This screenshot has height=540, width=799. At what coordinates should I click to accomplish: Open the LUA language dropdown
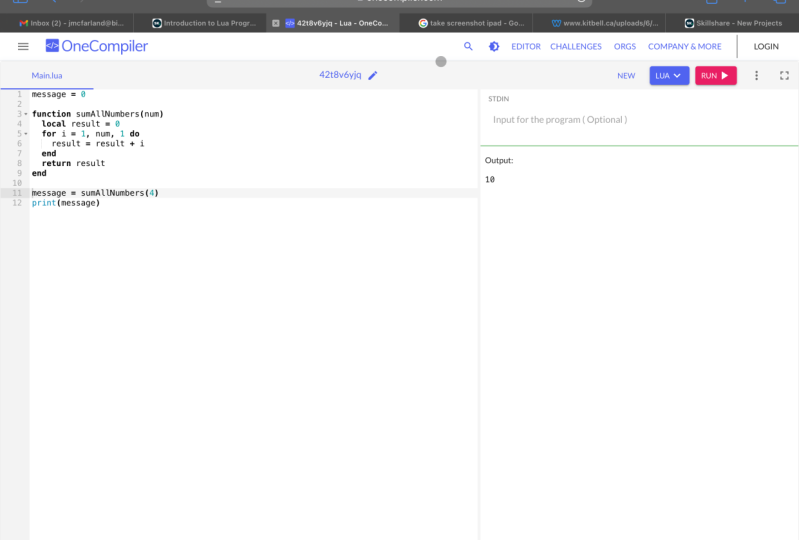coord(669,75)
